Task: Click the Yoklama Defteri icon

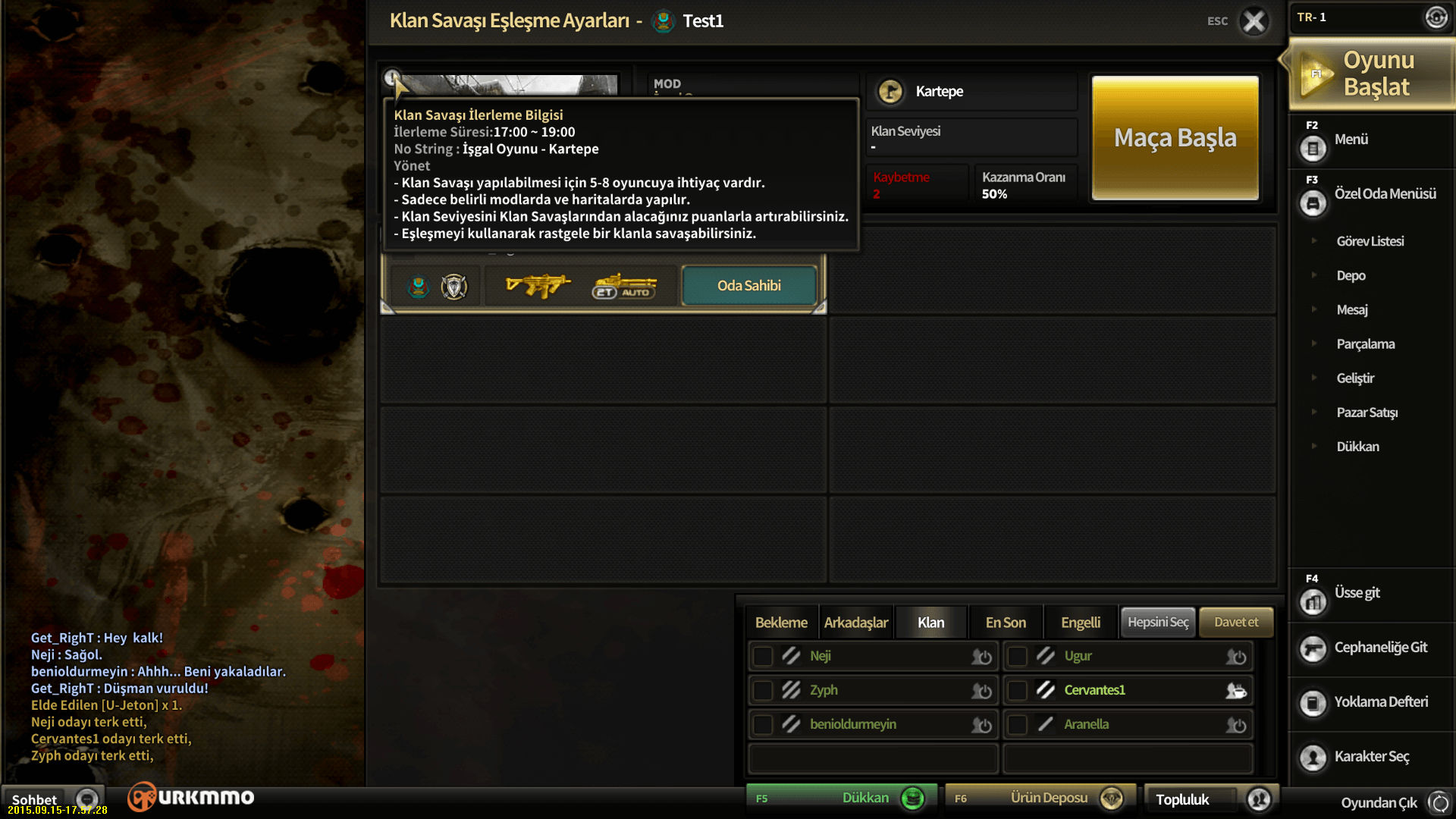Action: tap(1313, 703)
